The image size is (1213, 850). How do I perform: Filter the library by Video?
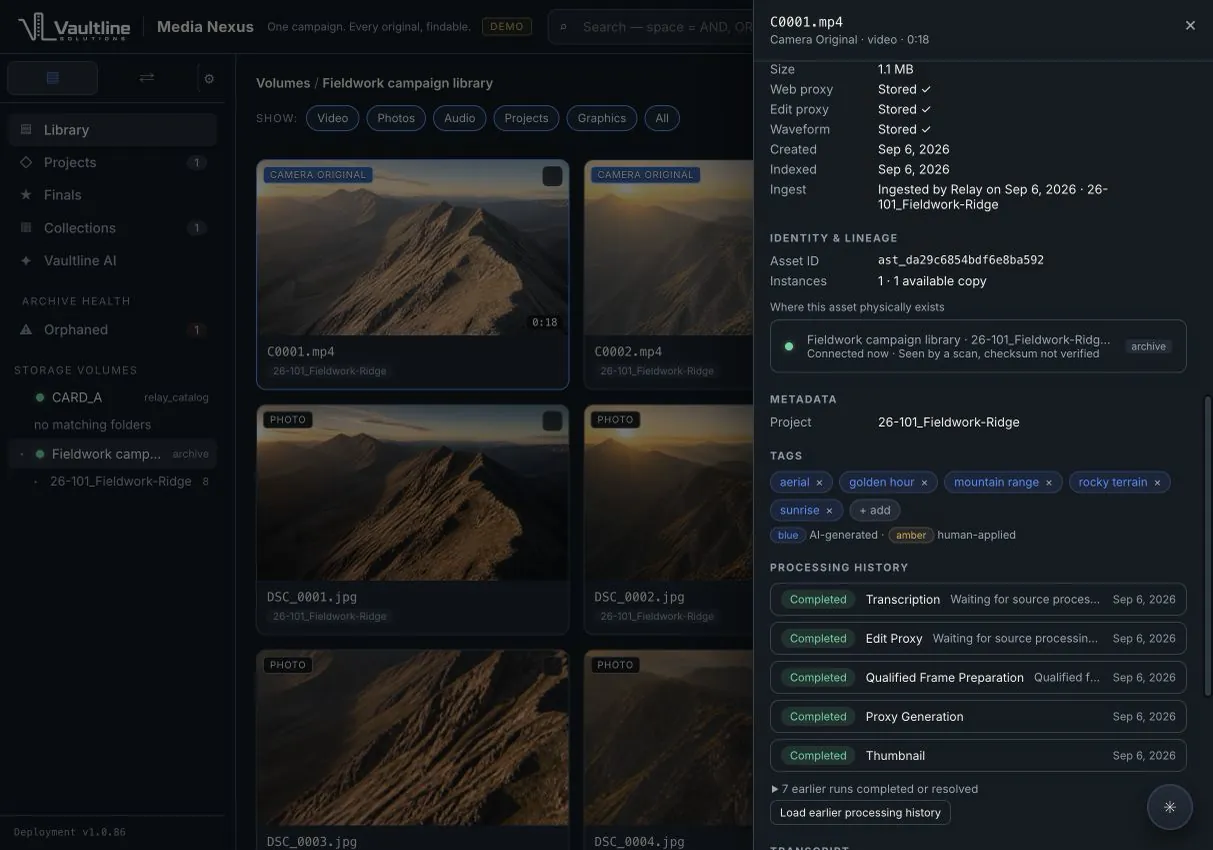click(333, 118)
